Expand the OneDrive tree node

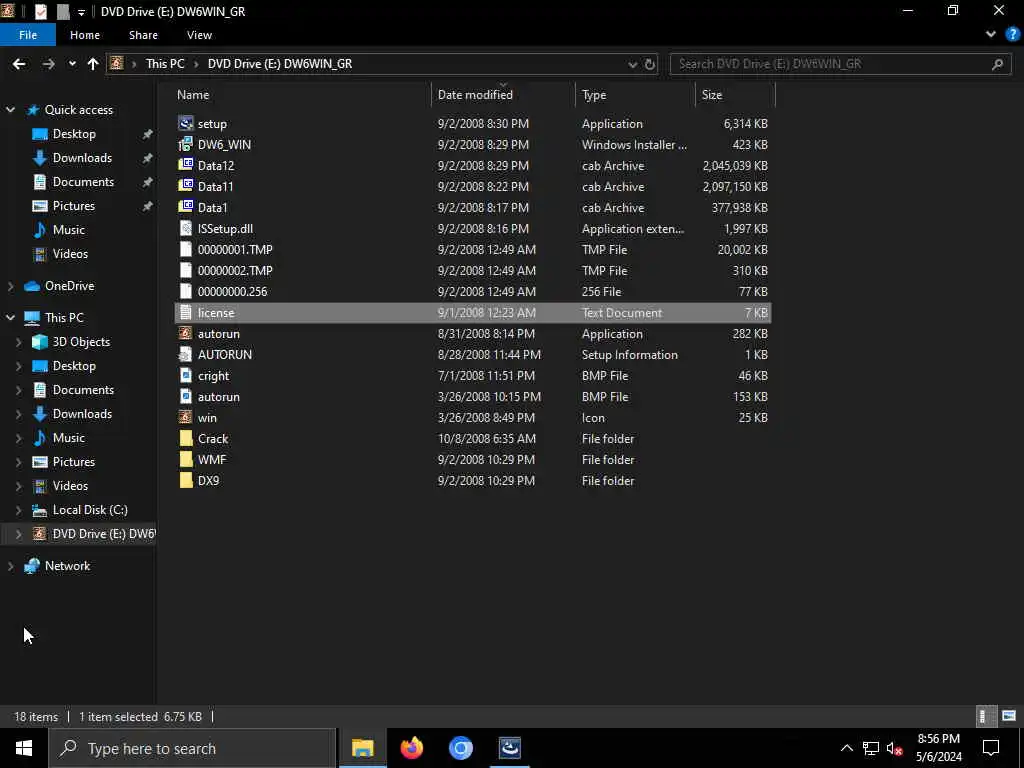[x=10, y=286]
